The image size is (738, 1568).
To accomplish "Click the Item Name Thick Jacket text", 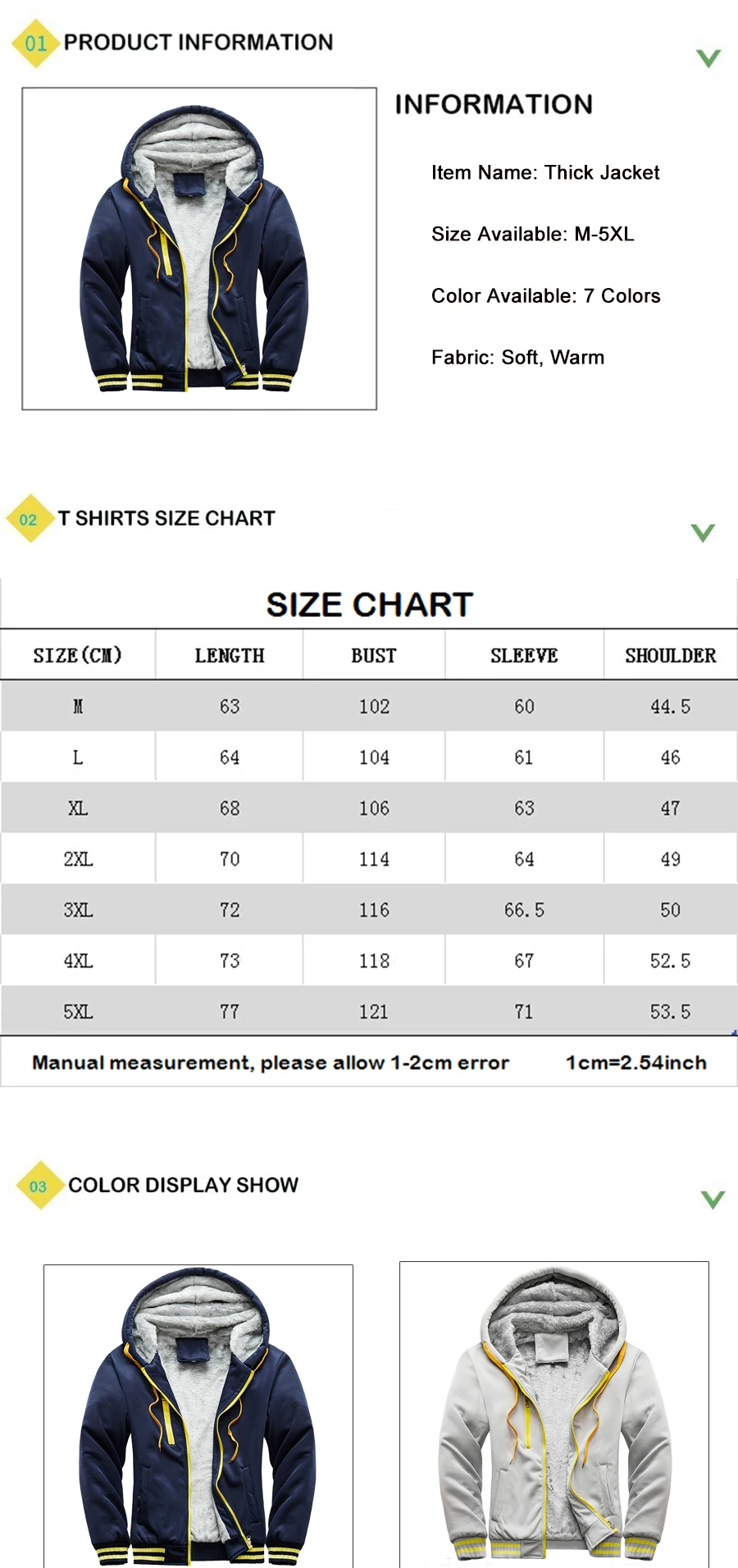I will pos(545,173).
